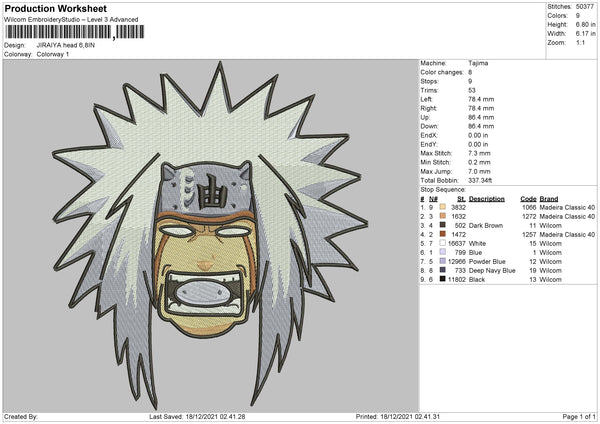Click the Color changes value 8

tap(470, 72)
